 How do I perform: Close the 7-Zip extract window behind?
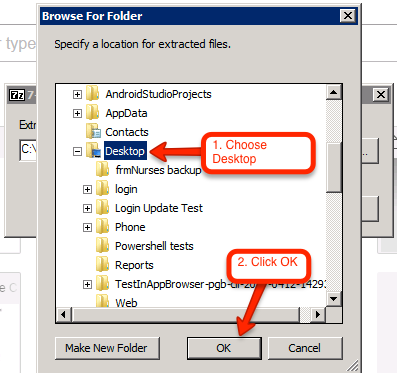(381, 95)
